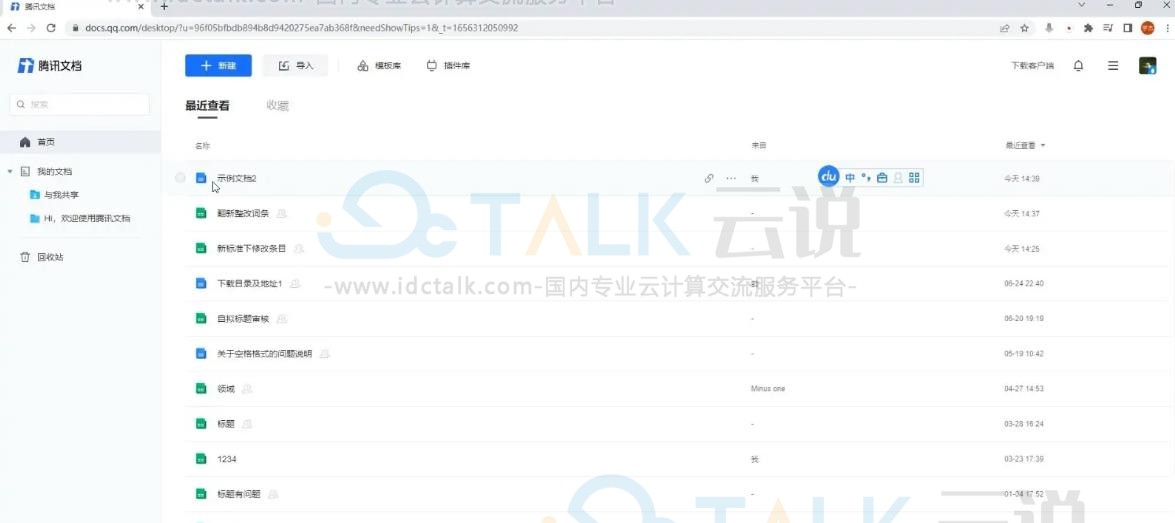The width and height of the screenshot is (1175, 523).
Task: Open the document 示例文档2
Action: point(236,178)
